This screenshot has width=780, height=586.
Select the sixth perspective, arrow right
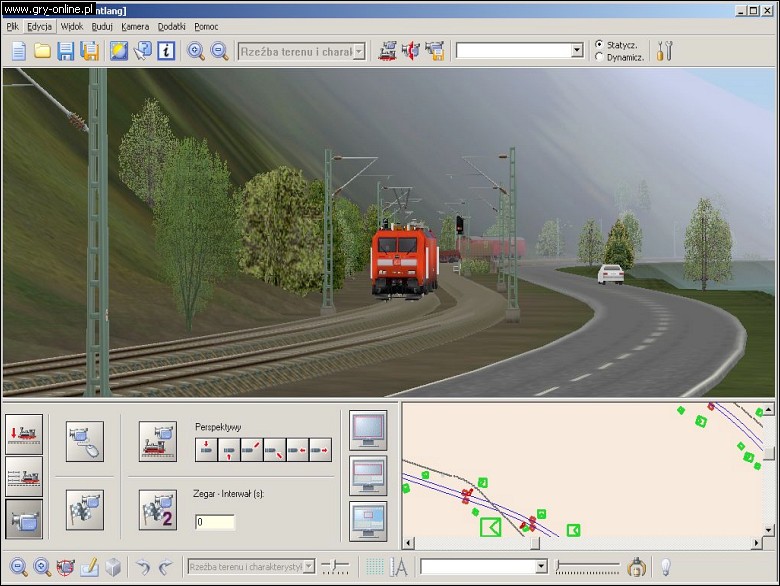tap(320, 450)
